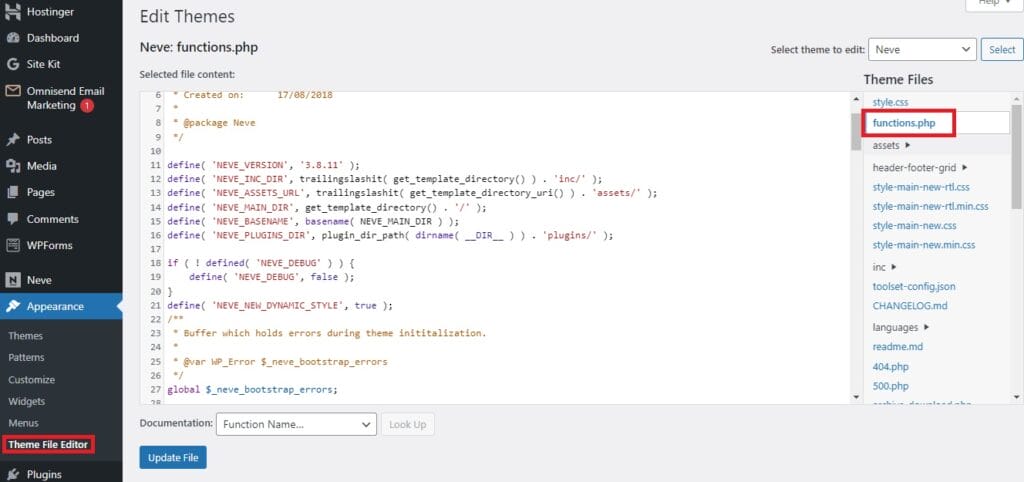
Task: Open style-main-new-rtl.min.css file
Action: coord(931,206)
